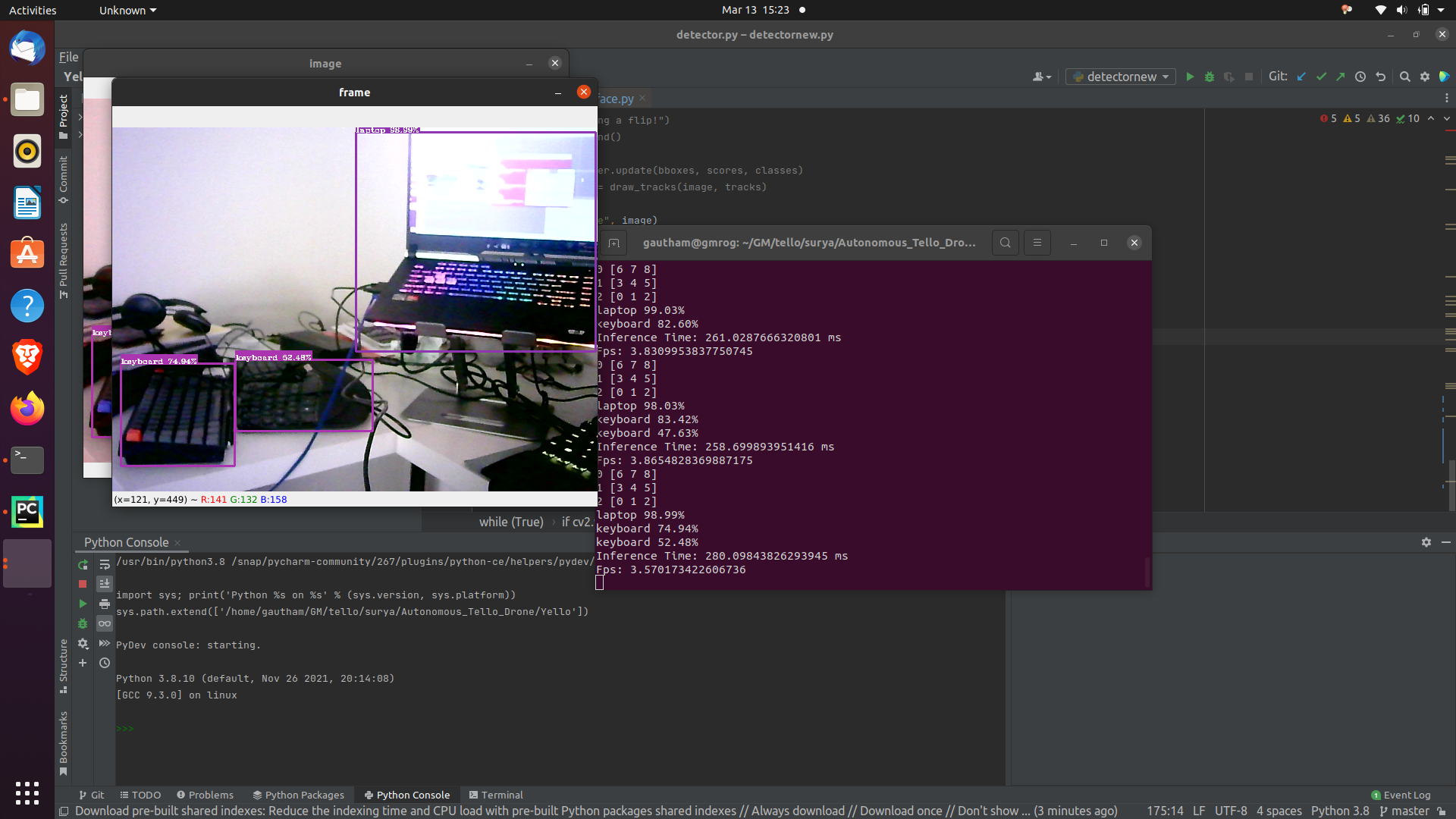Click the Always download link

798,811
